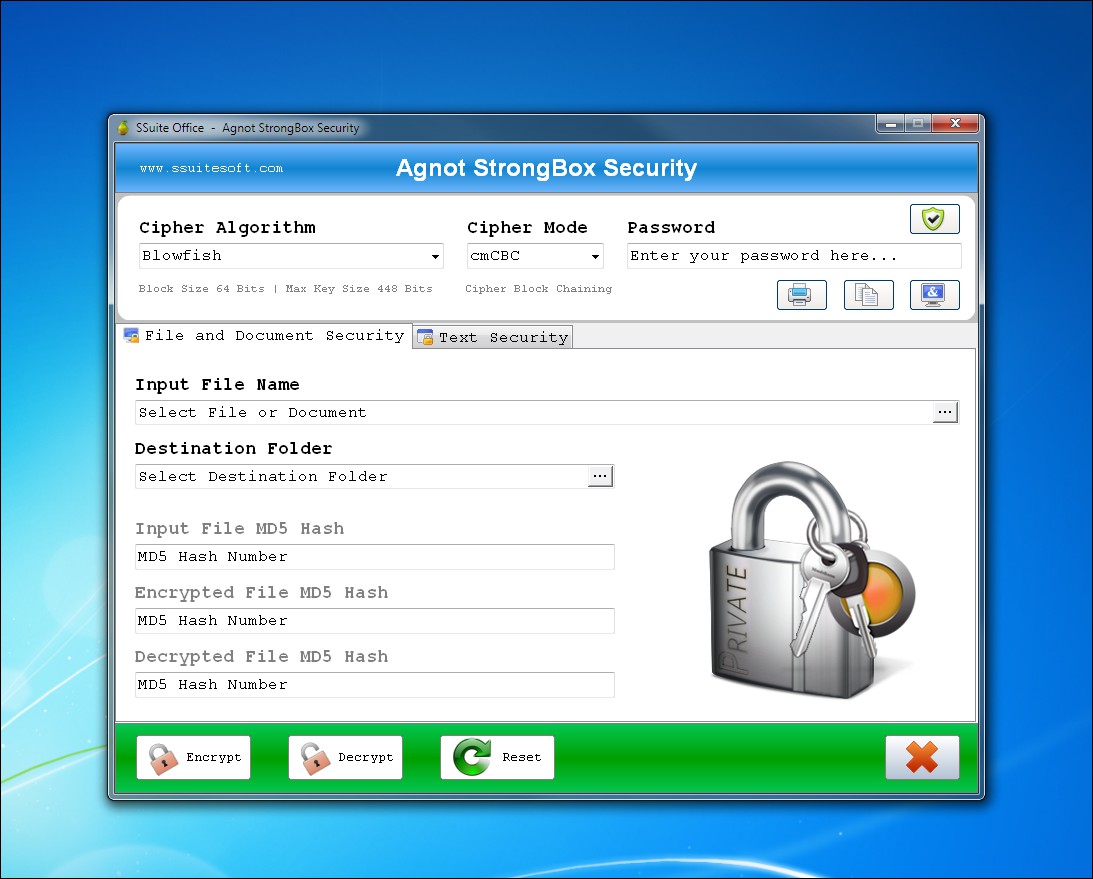Viewport: 1093px width, 879px height.
Task: Click the SSuite Office title bar app icon
Action: pyautogui.click(x=123, y=128)
